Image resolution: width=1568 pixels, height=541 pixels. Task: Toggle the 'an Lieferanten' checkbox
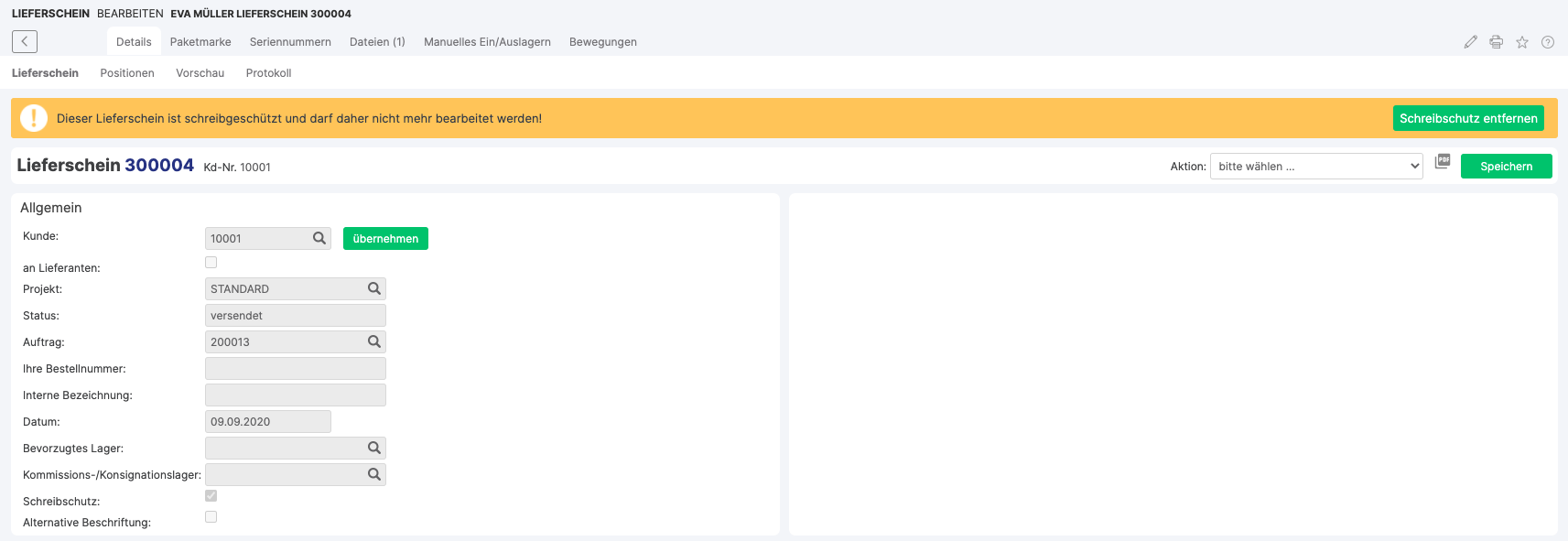(x=211, y=263)
